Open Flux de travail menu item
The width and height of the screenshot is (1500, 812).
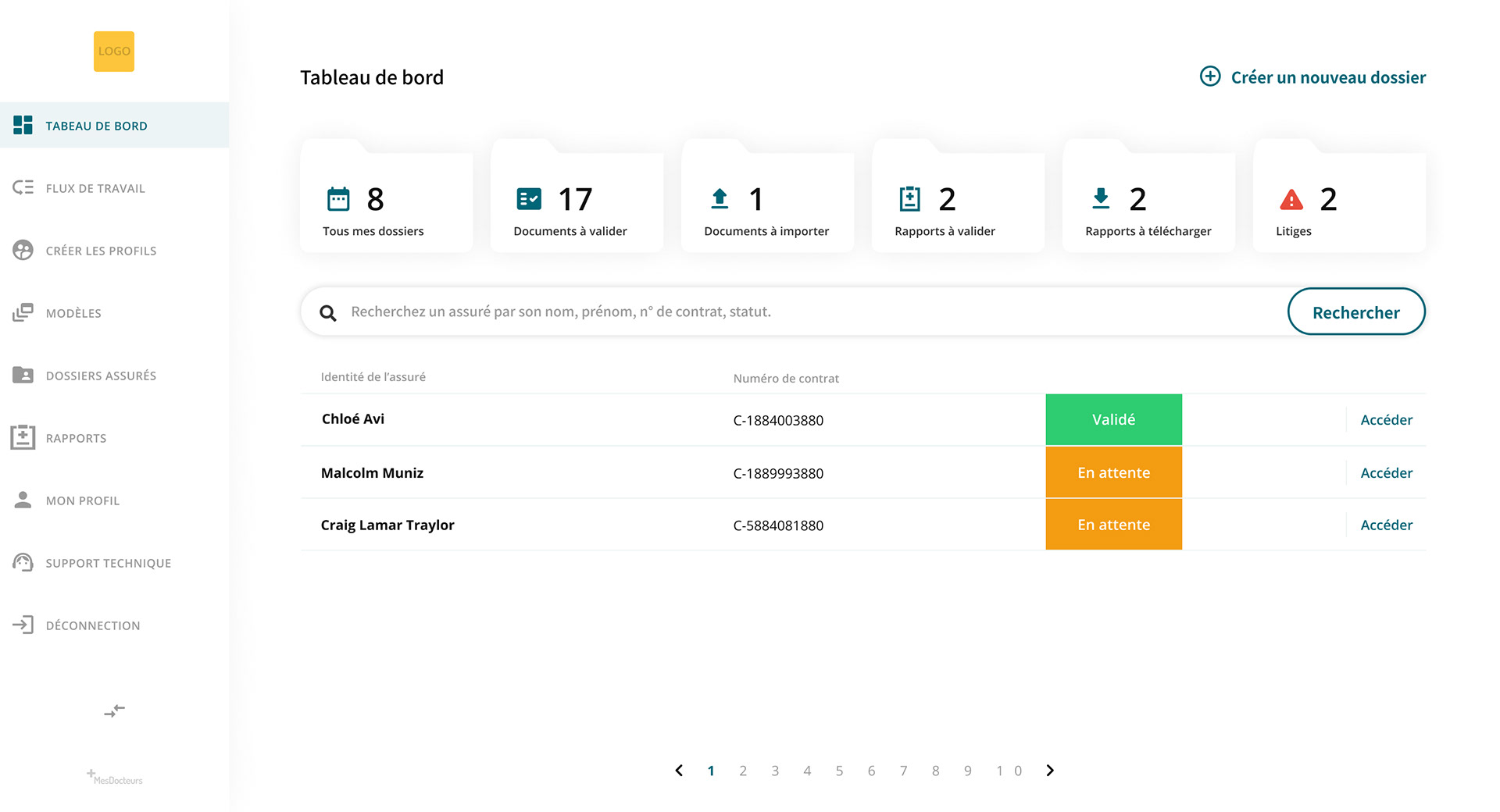click(x=114, y=187)
